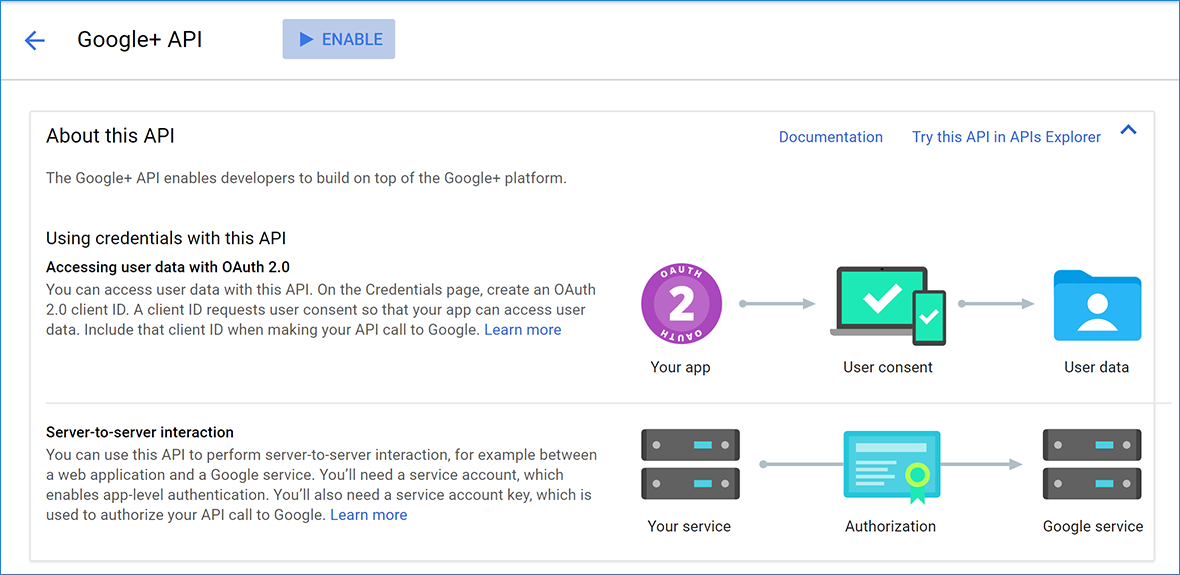Open the Documentation link

coord(830,137)
